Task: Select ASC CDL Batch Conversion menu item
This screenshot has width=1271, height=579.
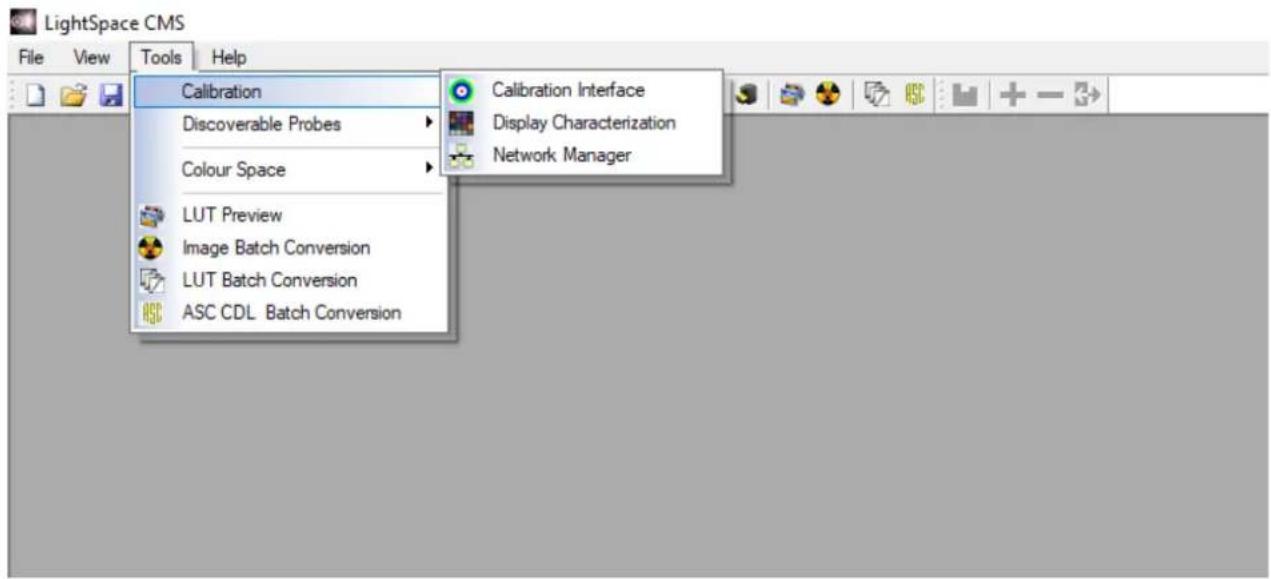Action: point(289,313)
